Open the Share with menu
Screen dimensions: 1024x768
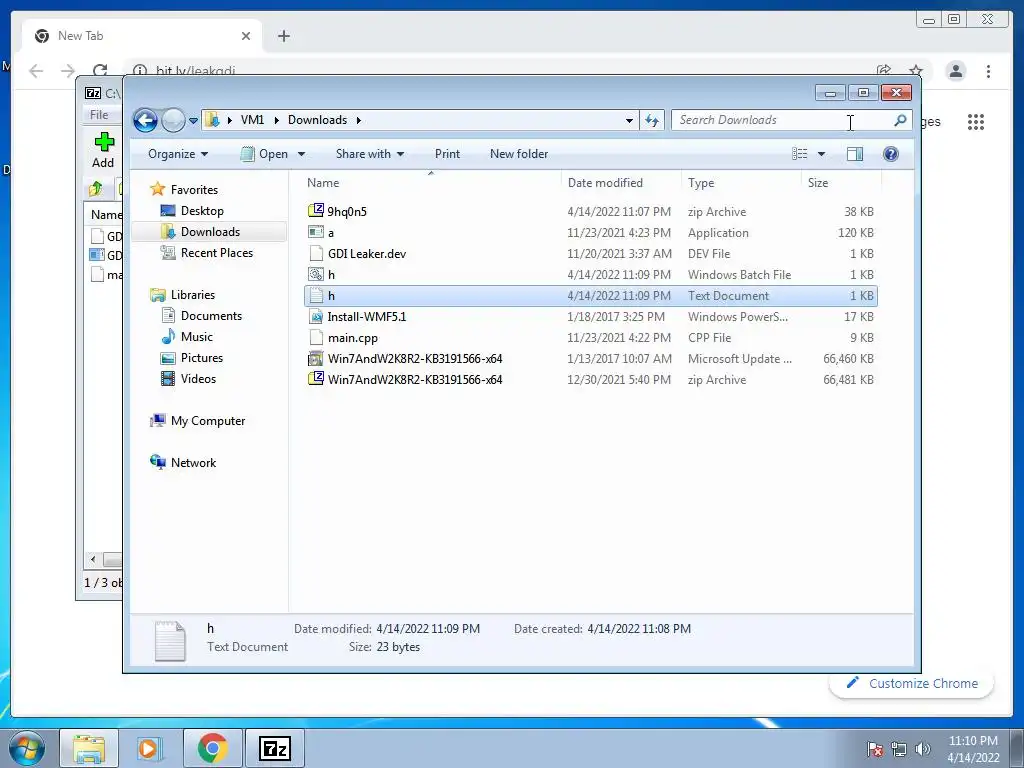370,154
